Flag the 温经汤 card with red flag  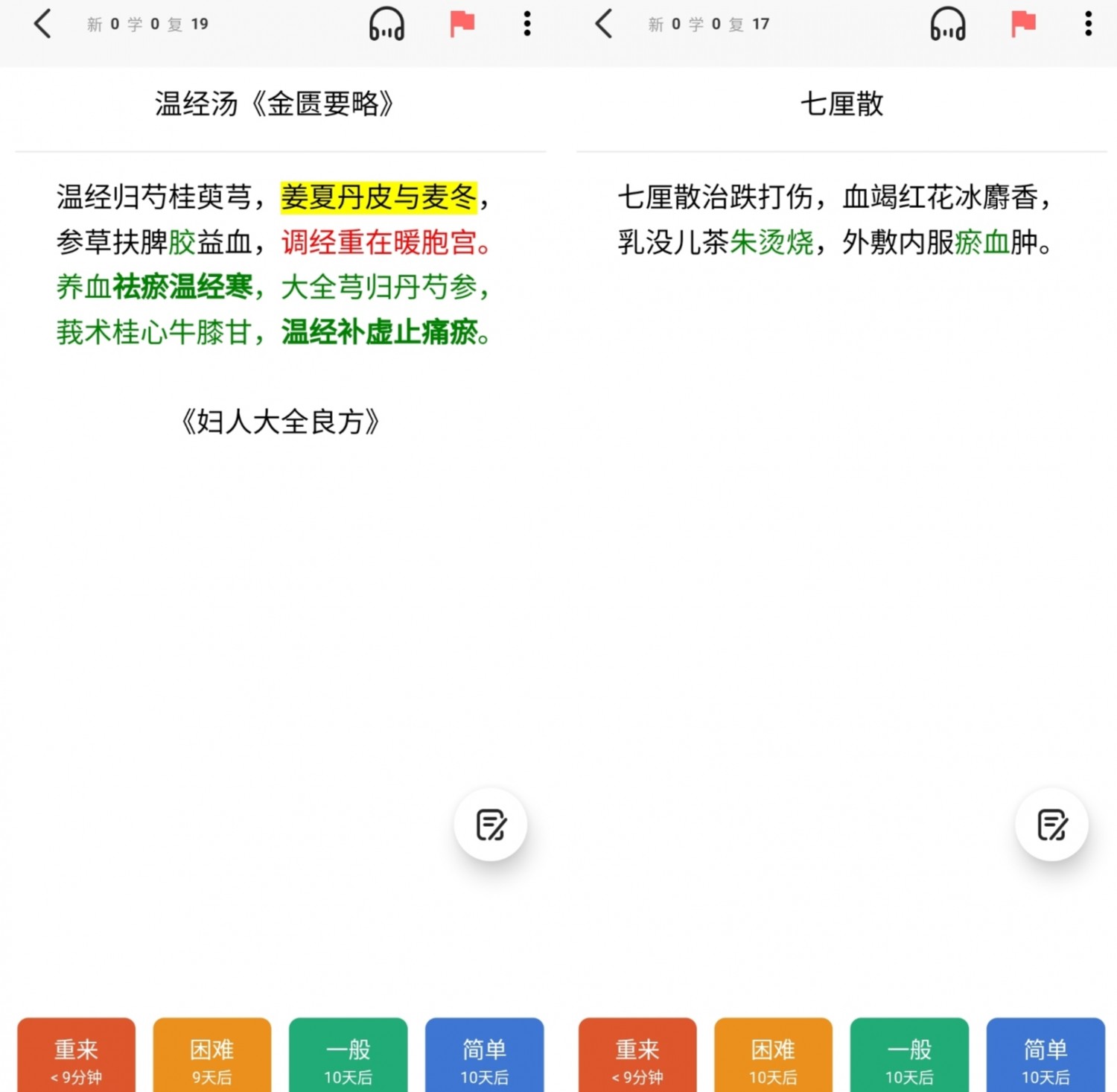(x=462, y=24)
